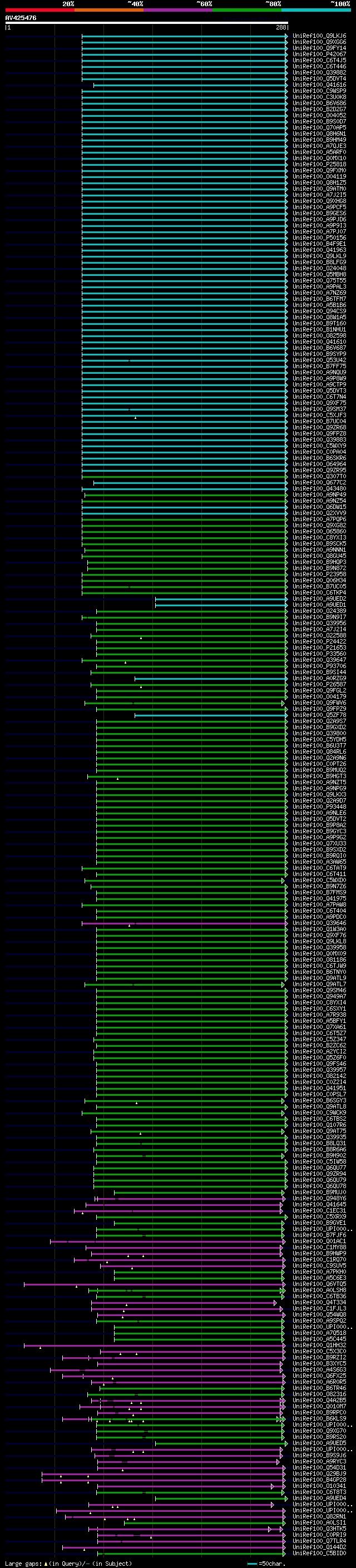Select hit label UniRef100_Q84RL6
356x1568 pixels.
(x=319, y=751)
